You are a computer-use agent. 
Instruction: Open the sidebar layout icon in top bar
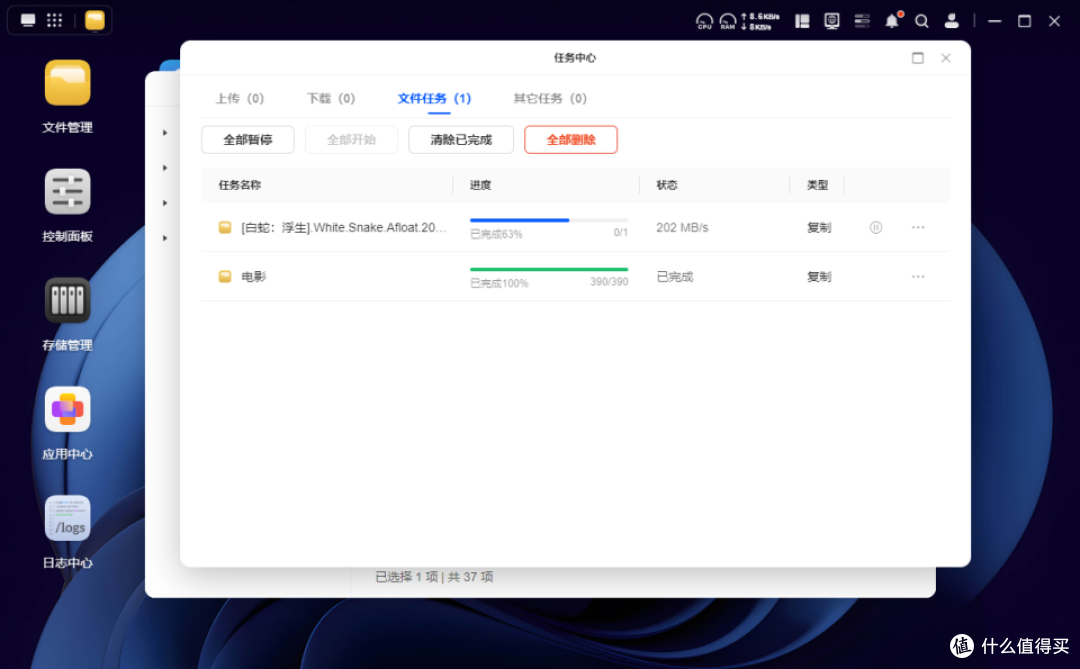coord(802,21)
